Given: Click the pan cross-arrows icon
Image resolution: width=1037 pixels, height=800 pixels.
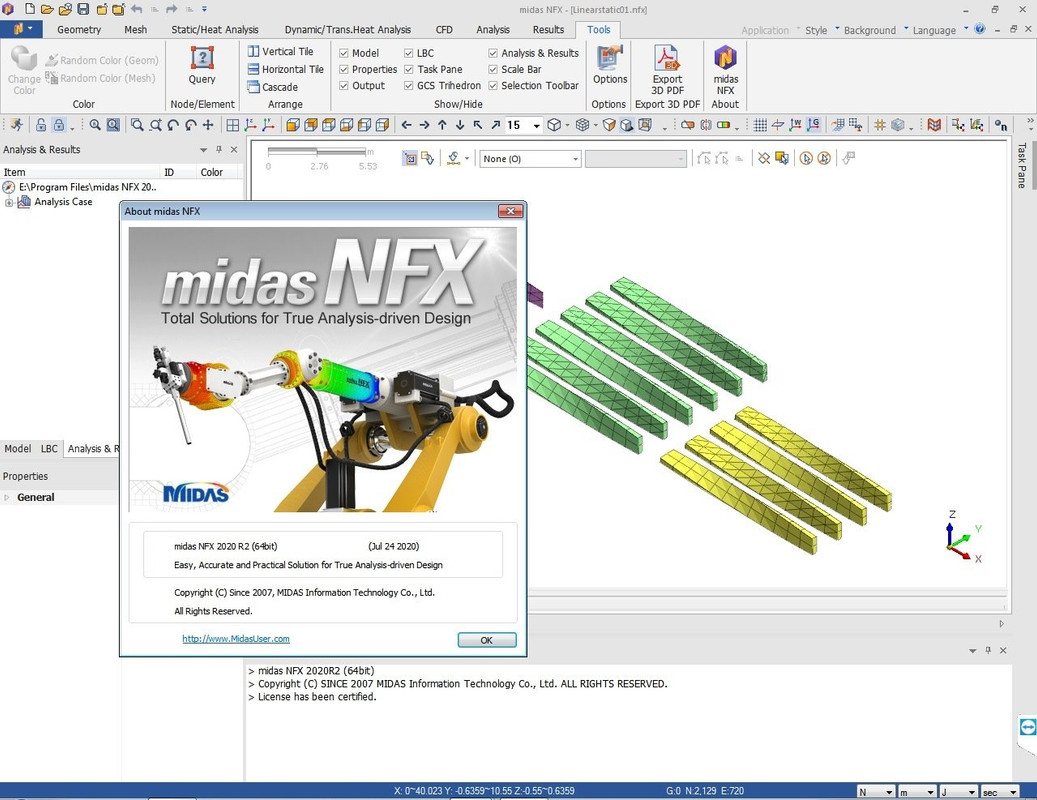Looking at the screenshot, I should (x=208, y=125).
